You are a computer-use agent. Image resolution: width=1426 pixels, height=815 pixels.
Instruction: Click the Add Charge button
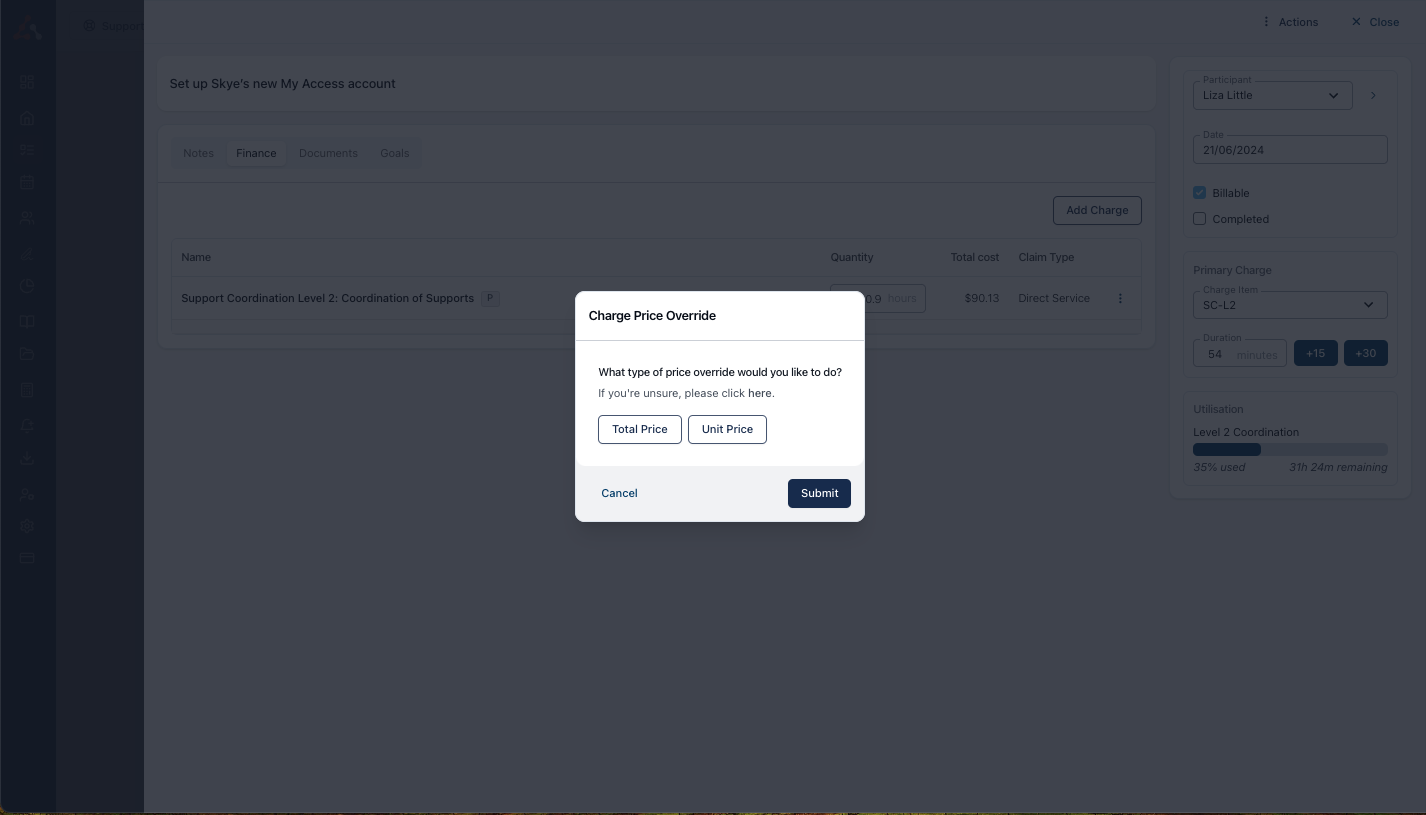click(x=1097, y=210)
